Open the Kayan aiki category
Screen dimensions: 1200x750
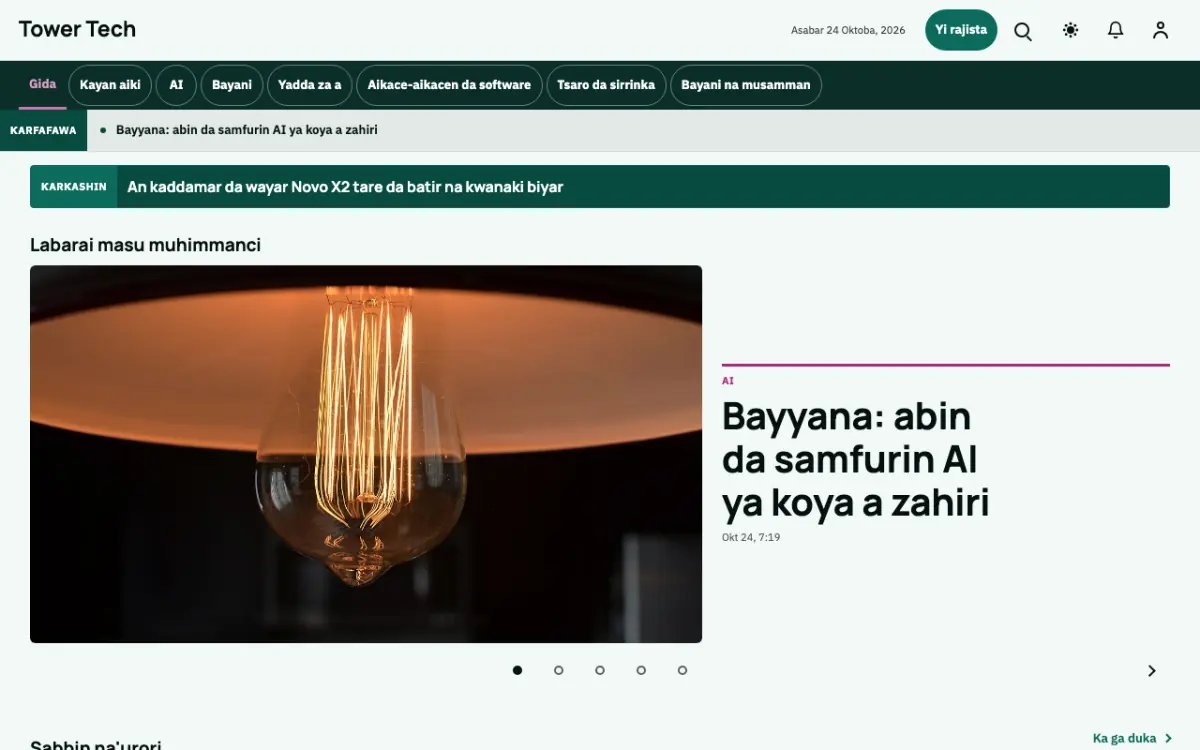[110, 85]
